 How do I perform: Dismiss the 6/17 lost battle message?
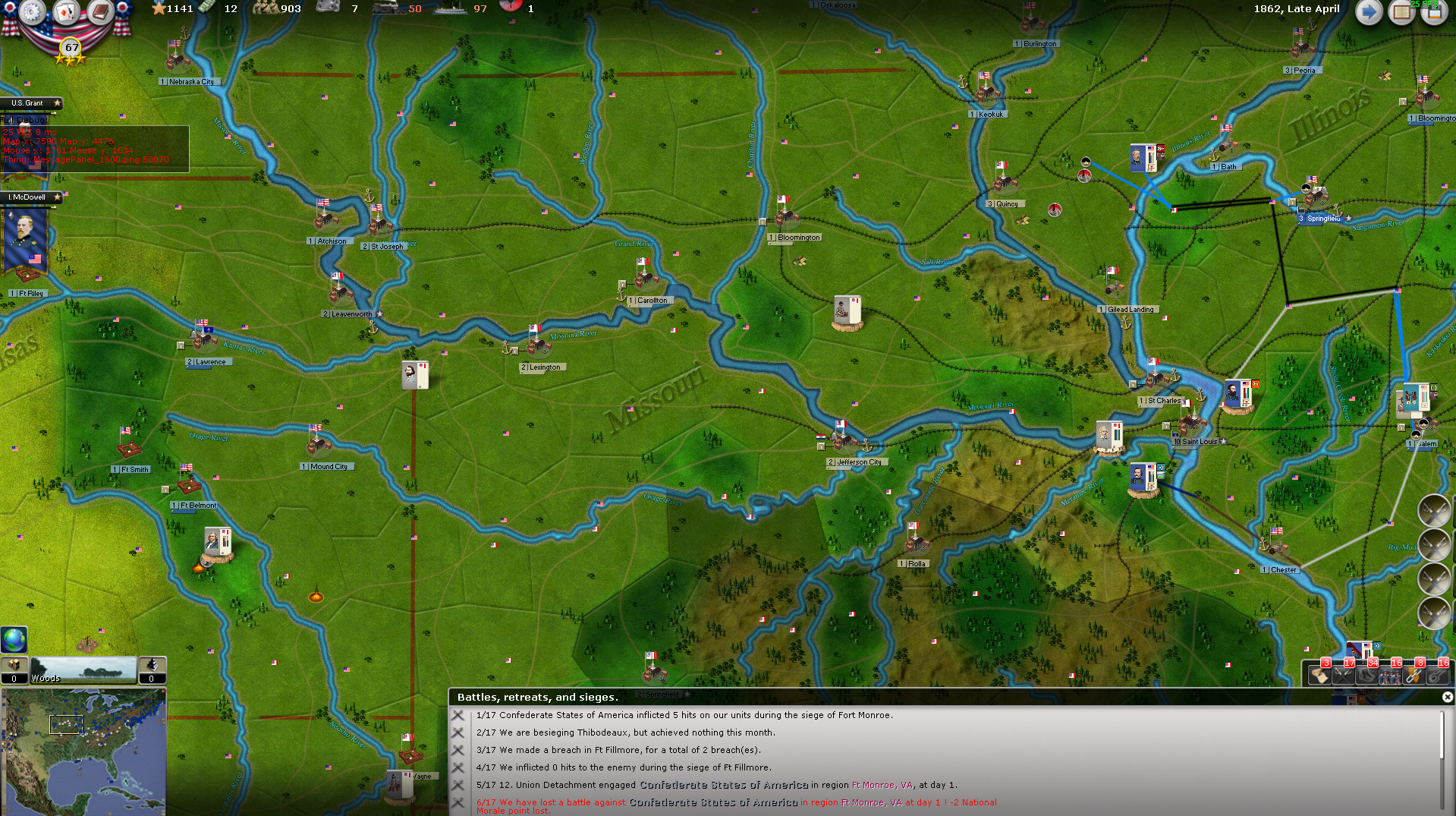pyautogui.click(x=458, y=802)
